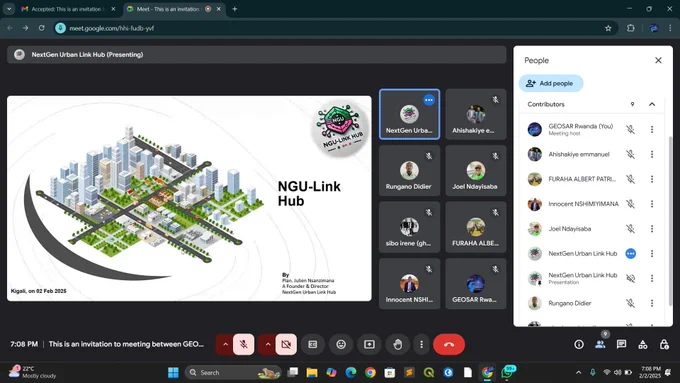Select the Rungano Didier video tile
The height and width of the screenshot is (383, 680).
pyautogui.click(x=409, y=170)
